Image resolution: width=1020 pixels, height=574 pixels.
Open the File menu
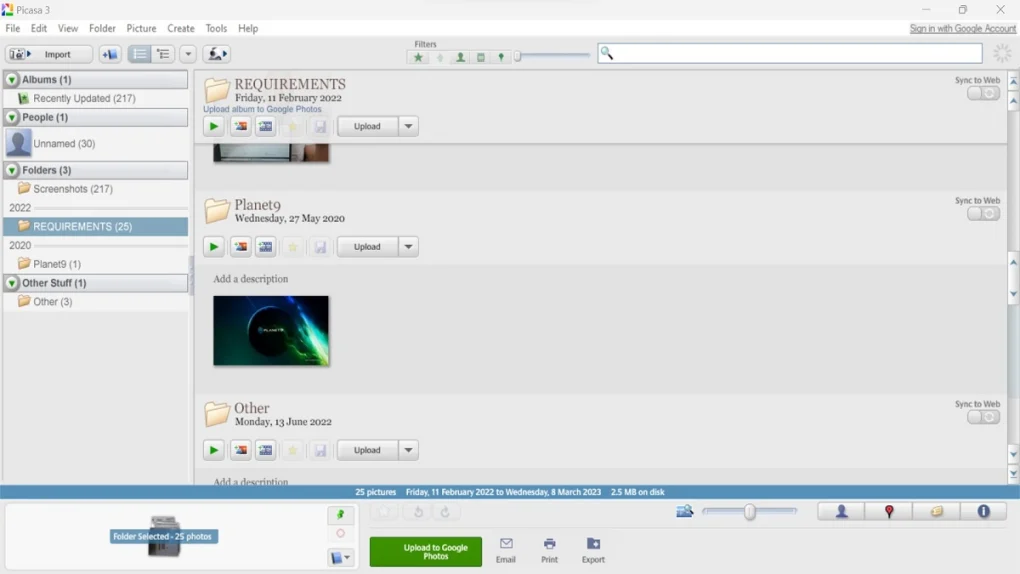[12, 29]
